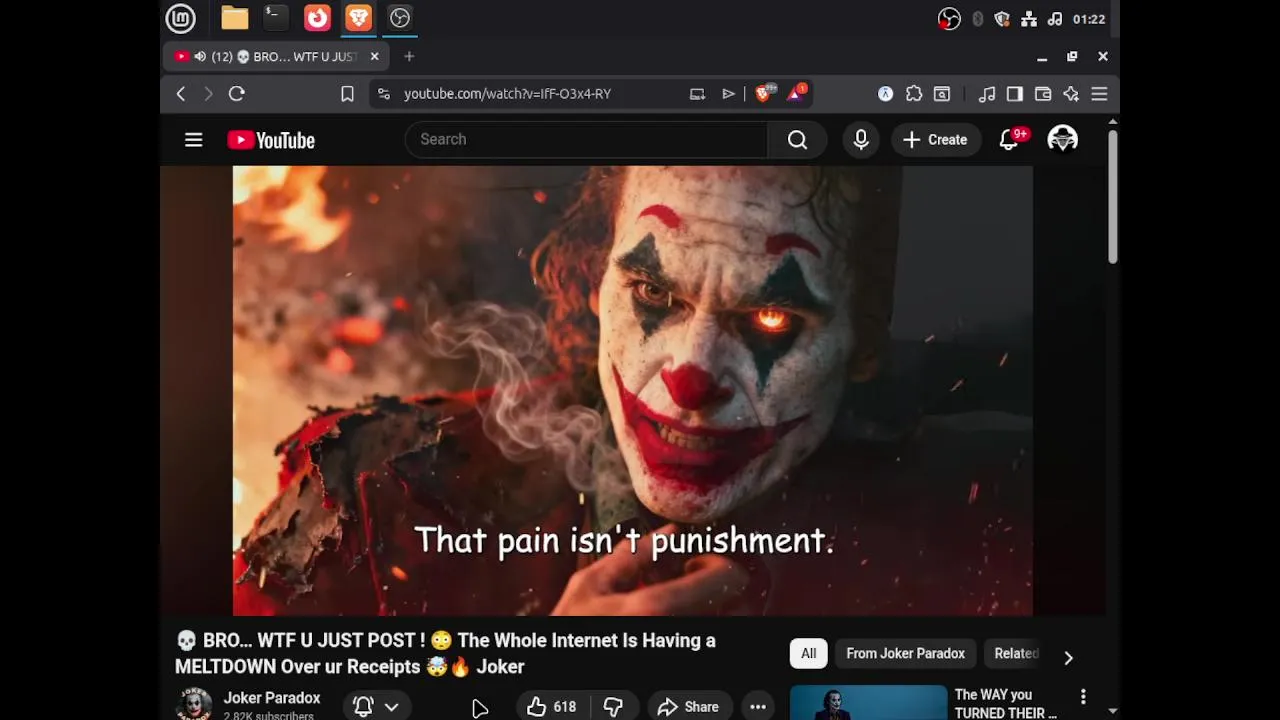The width and height of the screenshot is (1280, 720).
Task: Open the Create menu
Action: (x=935, y=140)
